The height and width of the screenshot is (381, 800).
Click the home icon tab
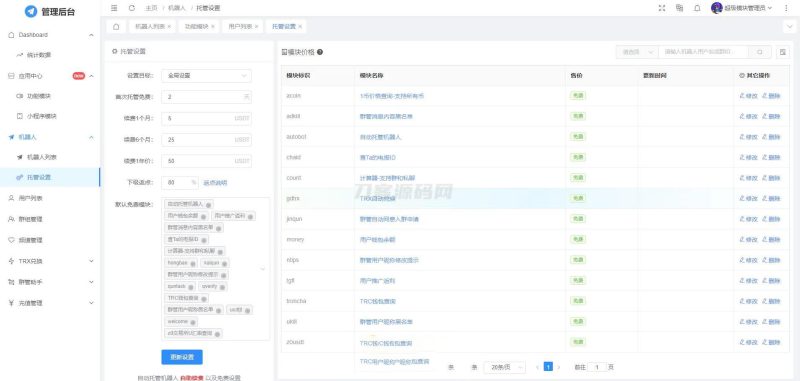pyautogui.click(x=116, y=27)
